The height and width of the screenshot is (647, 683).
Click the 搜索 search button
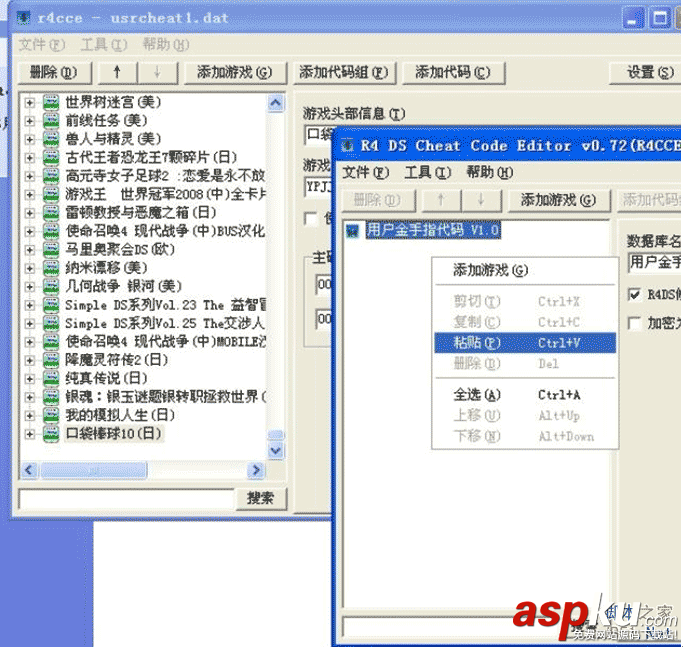pos(260,498)
